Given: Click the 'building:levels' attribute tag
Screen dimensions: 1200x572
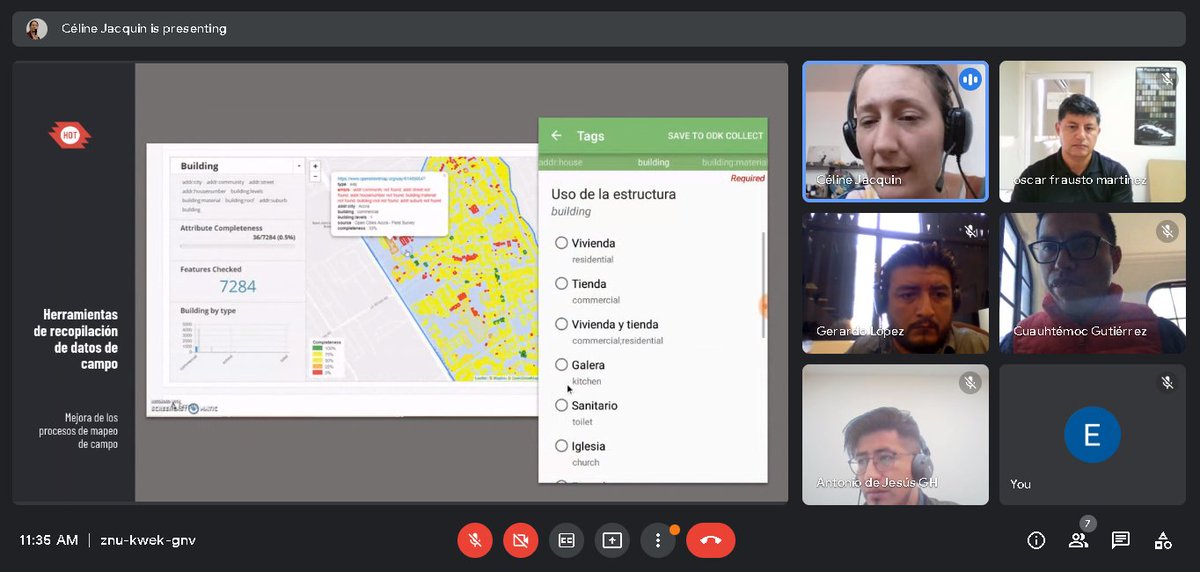Looking at the screenshot, I should (x=247, y=191).
